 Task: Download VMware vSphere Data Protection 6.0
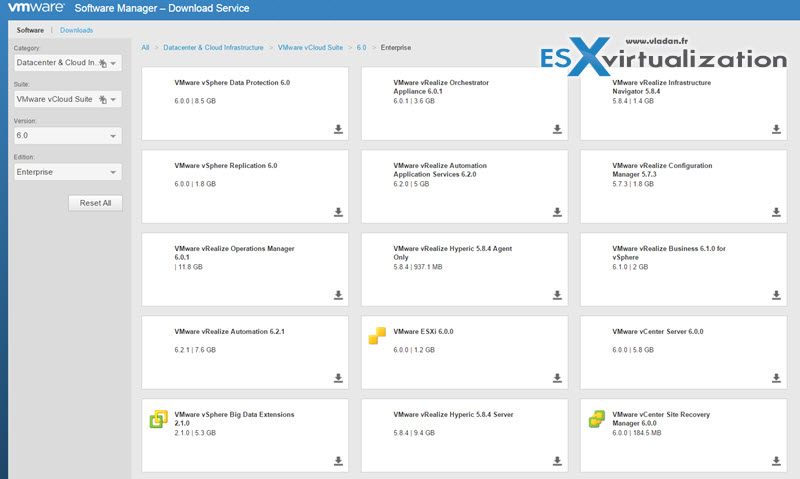click(x=338, y=129)
